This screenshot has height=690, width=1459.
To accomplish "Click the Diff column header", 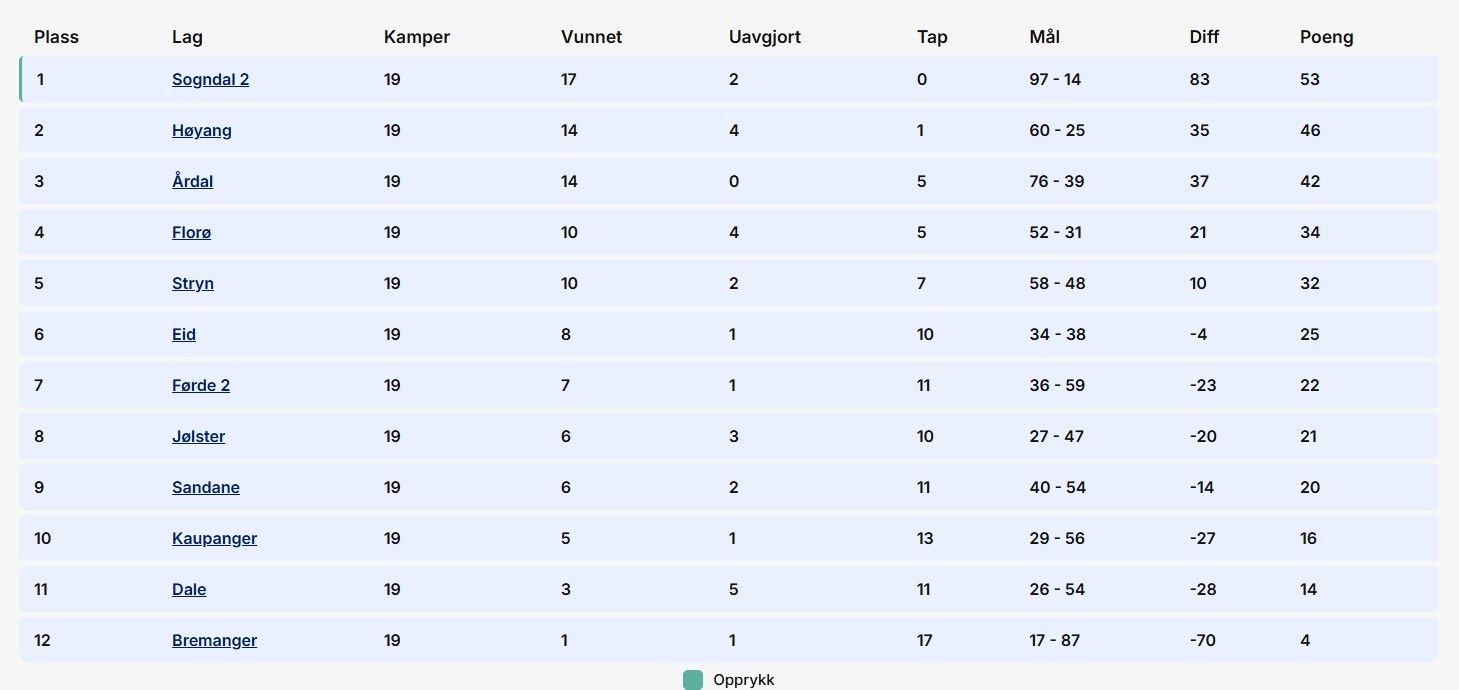I will coord(1204,37).
